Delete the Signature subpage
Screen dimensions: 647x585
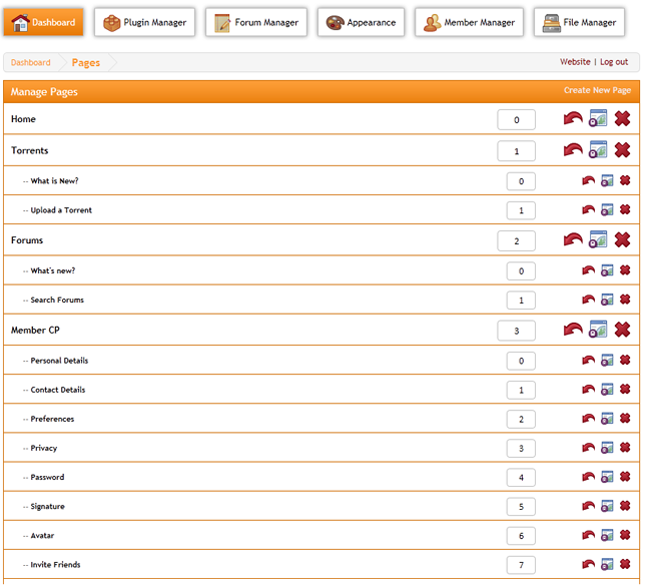(625, 506)
